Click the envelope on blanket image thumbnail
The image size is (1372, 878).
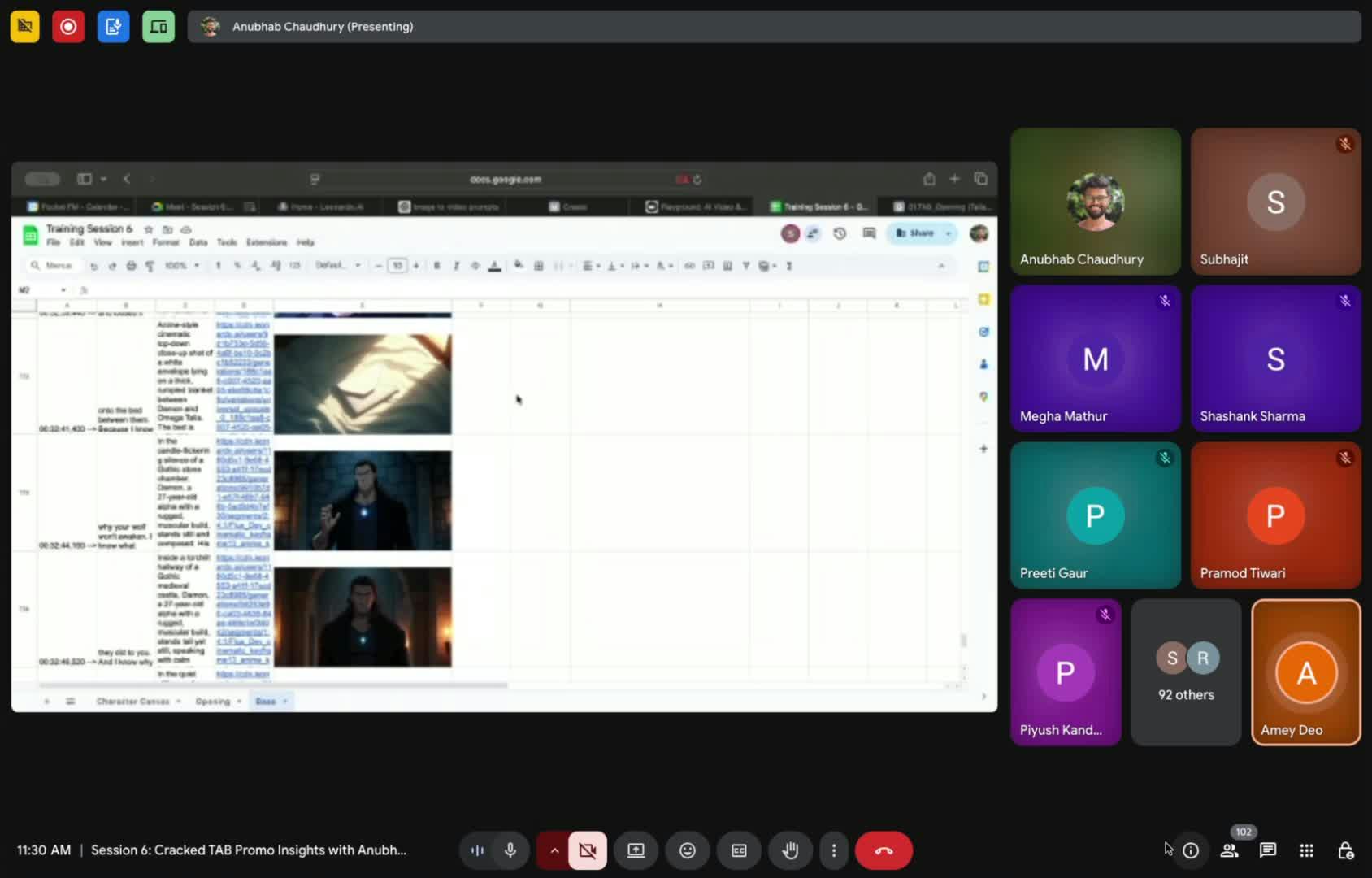(x=363, y=384)
